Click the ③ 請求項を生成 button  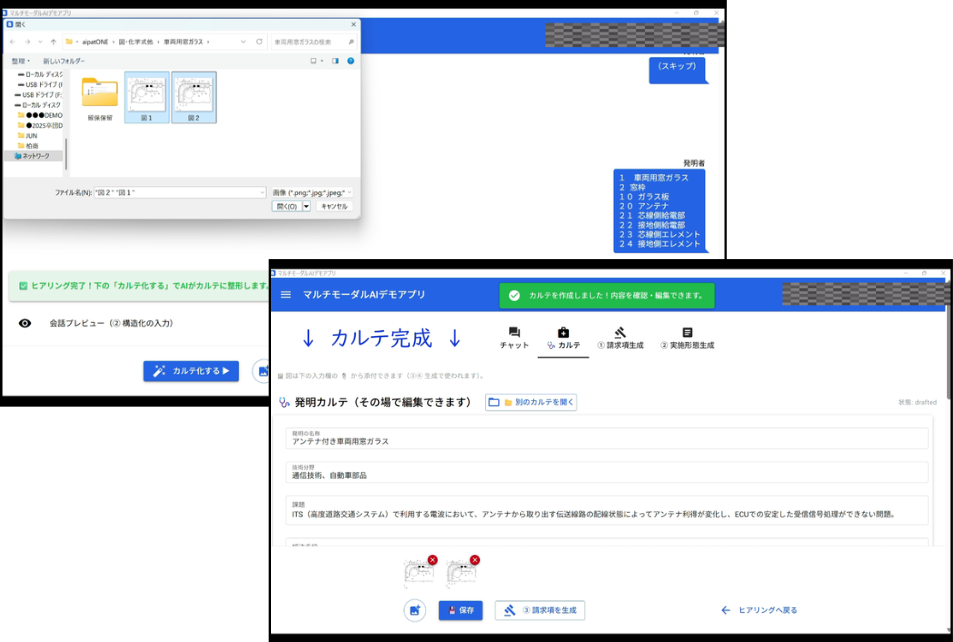540,610
